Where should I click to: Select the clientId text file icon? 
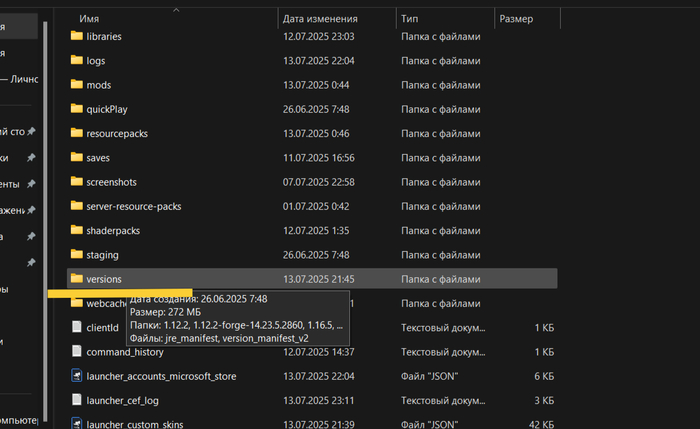76,327
